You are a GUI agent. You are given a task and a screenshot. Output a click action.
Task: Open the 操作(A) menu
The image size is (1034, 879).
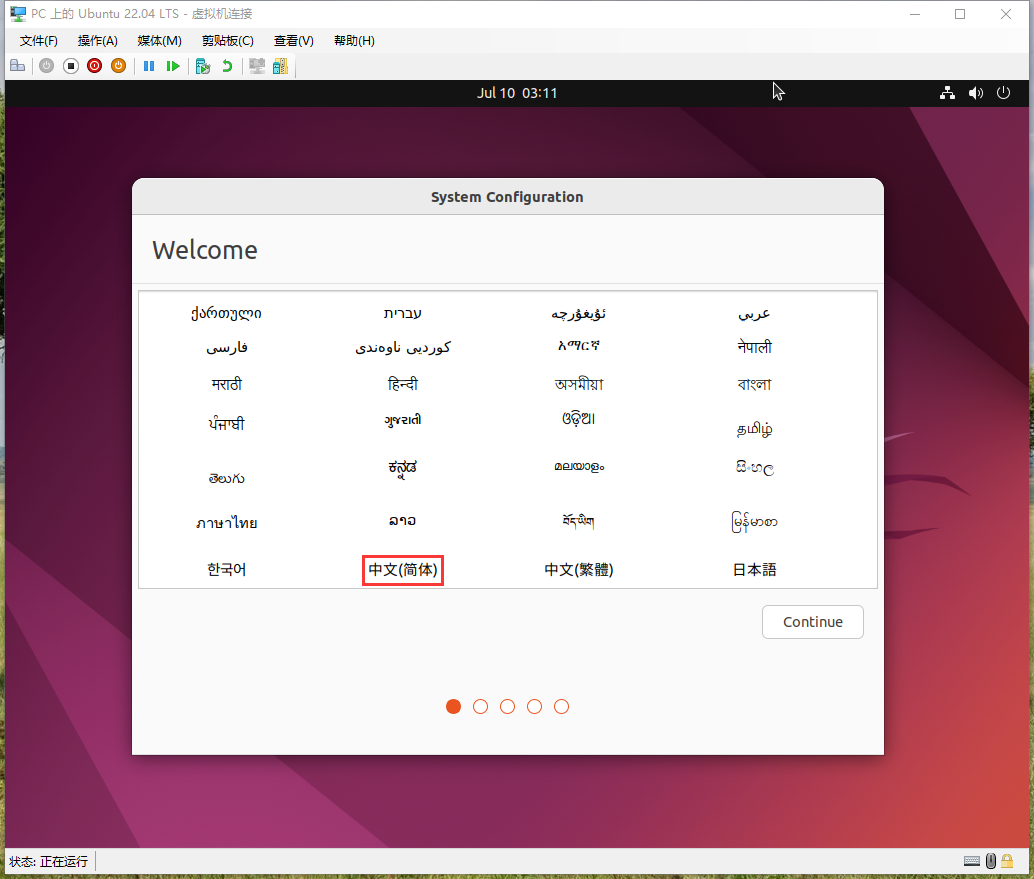point(98,41)
